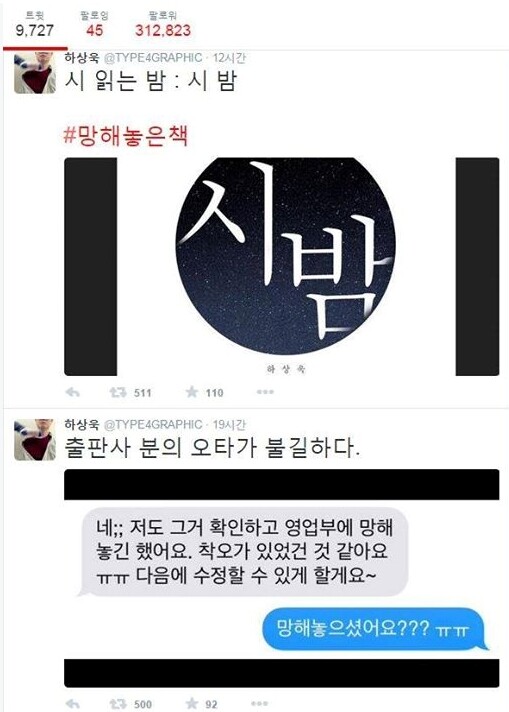Screen dimensions: 509x712
Task: Open more options on the first tweet
Action: (265, 392)
